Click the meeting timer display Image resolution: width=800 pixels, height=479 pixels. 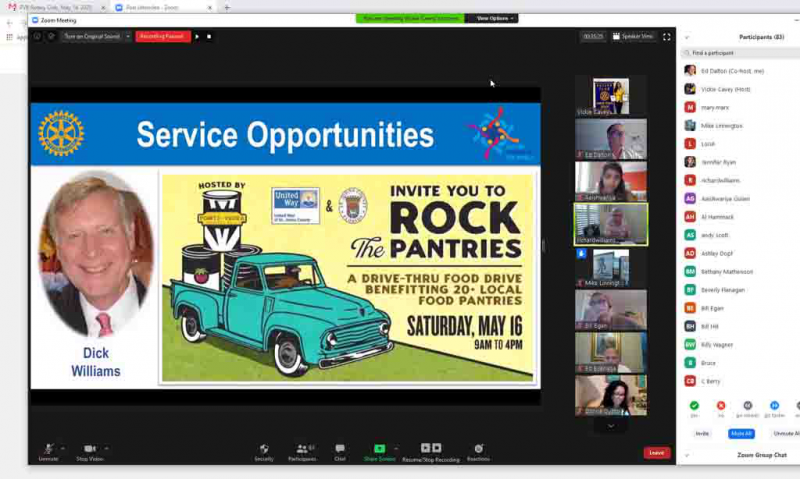click(593, 36)
